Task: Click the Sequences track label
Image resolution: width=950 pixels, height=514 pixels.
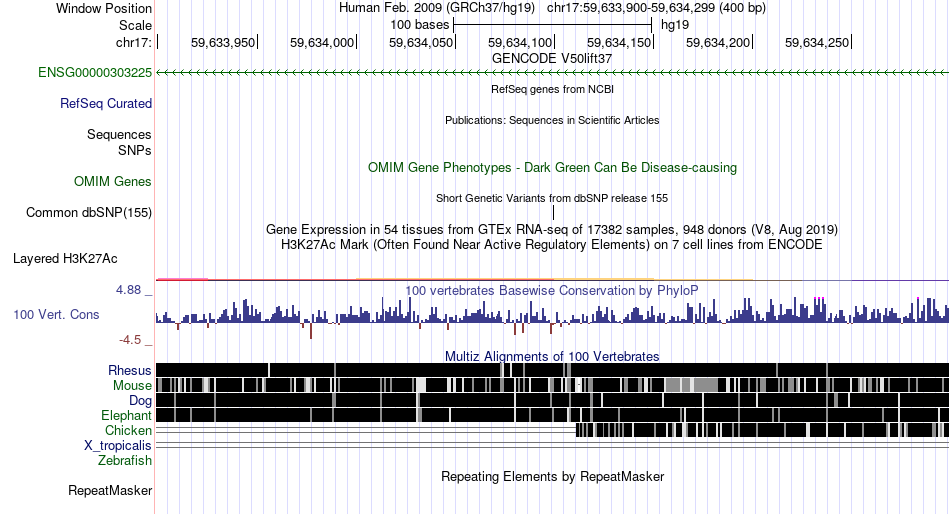Action: click(119, 135)
